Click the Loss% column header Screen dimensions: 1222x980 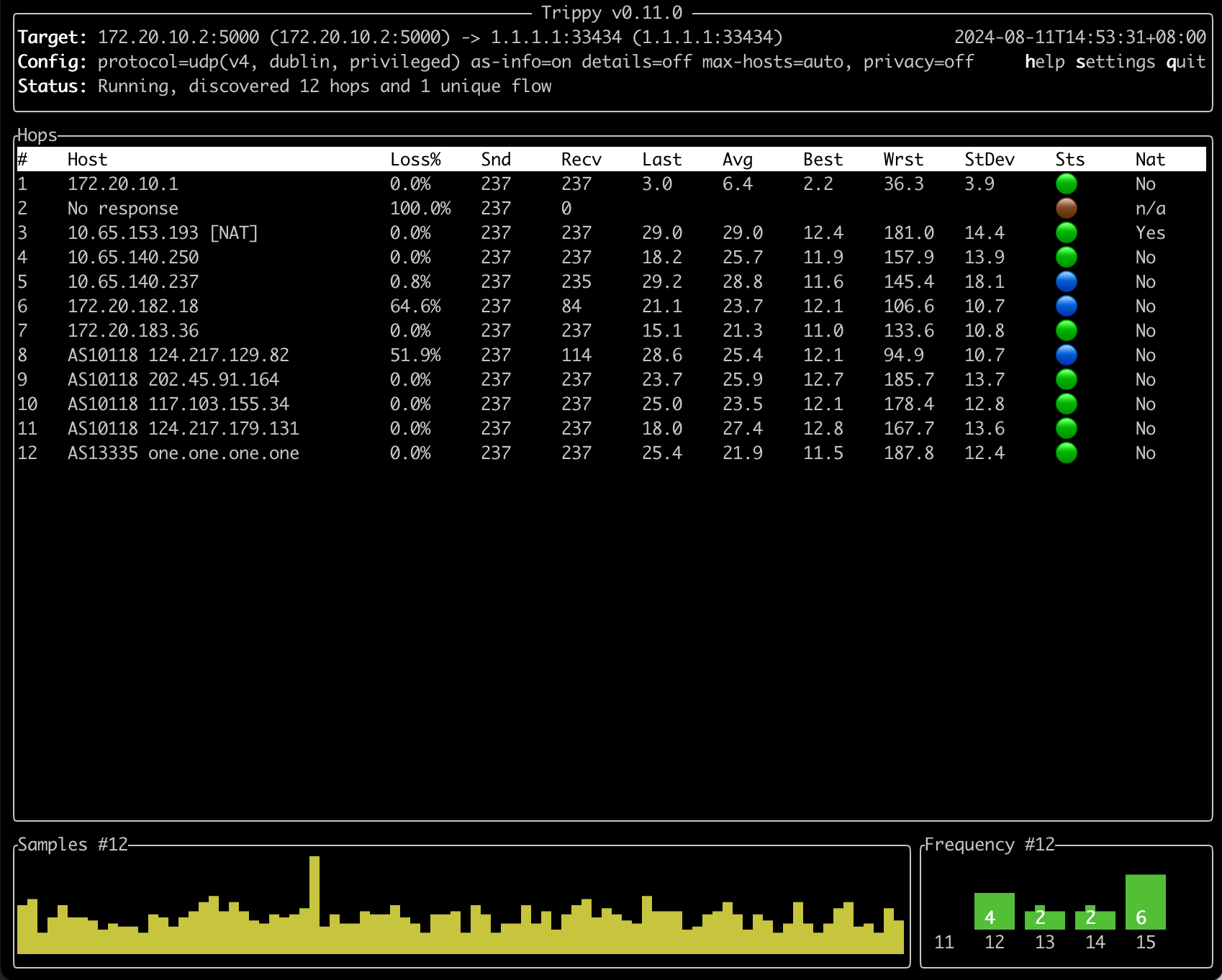(x=415, y=160)
